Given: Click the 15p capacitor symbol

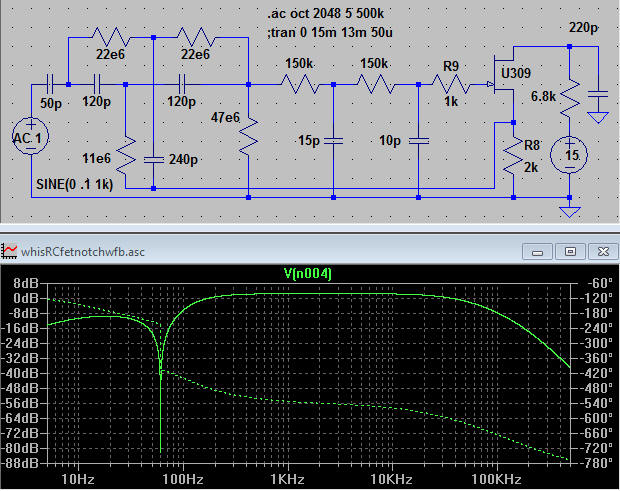Looking at the screenshot, I should click(x=332, y=139).
